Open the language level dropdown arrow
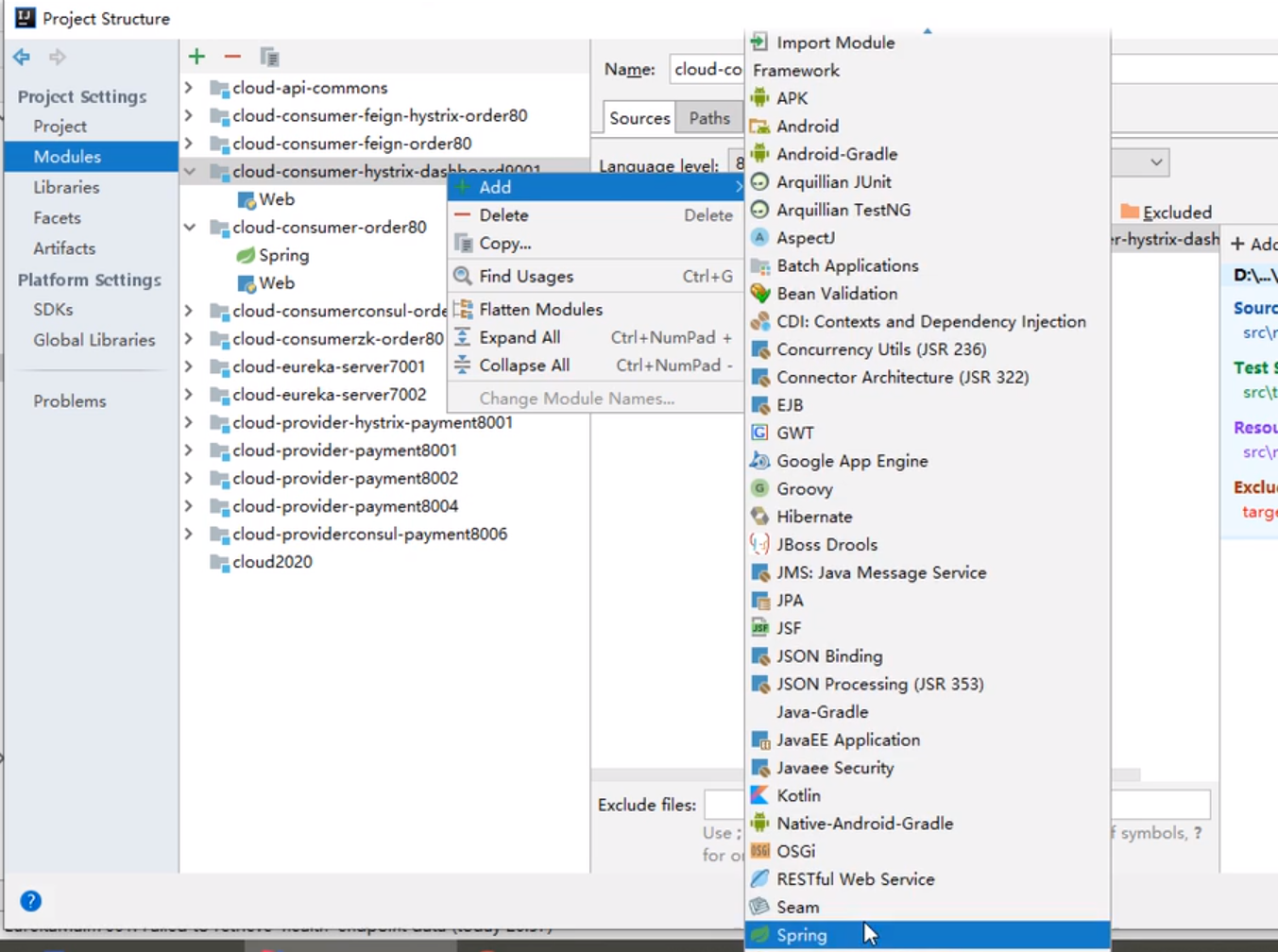This screenshot has width=1278, height=952. pyautogui.click(x=1156, y=162)
